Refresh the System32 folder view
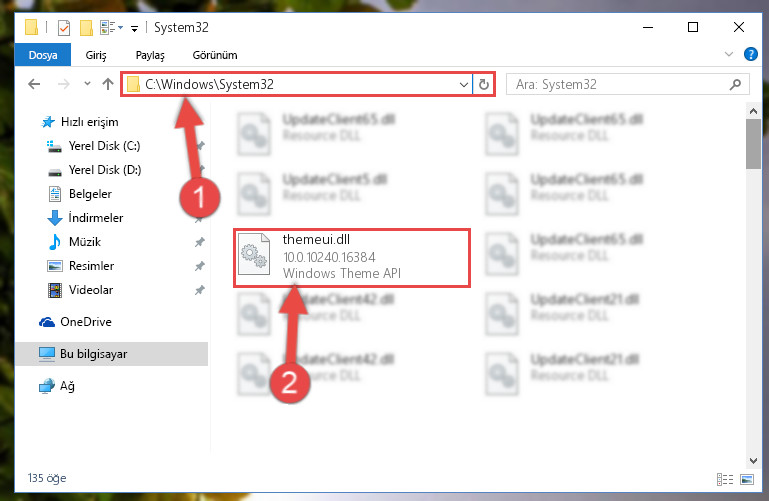The height and width of the screenshot is (501, 769). tap(484, 84)
